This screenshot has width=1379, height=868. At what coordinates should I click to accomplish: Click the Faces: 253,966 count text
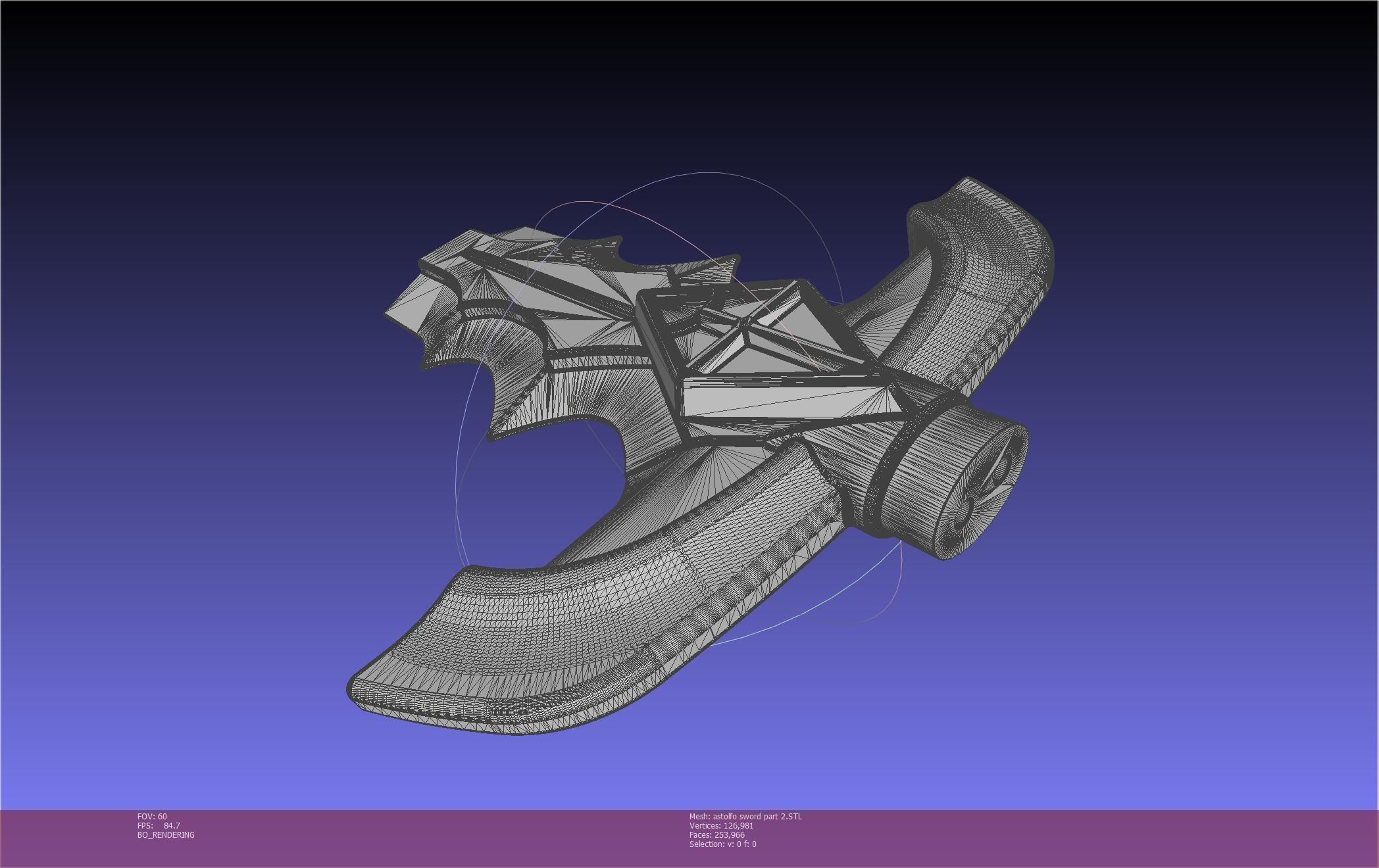(716, 834)
